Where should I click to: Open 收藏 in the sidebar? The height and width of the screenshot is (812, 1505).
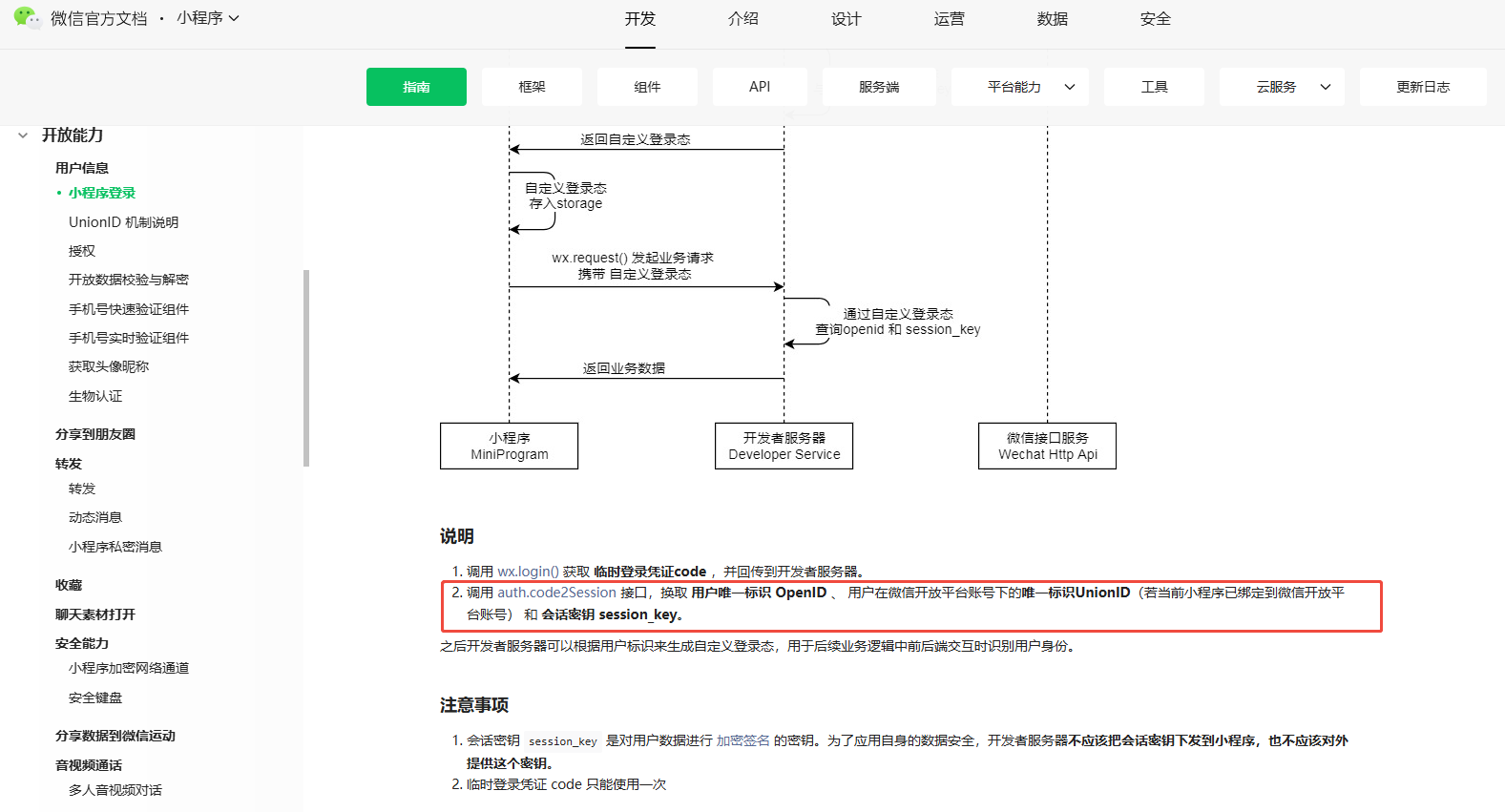click(x=69, y=585)
